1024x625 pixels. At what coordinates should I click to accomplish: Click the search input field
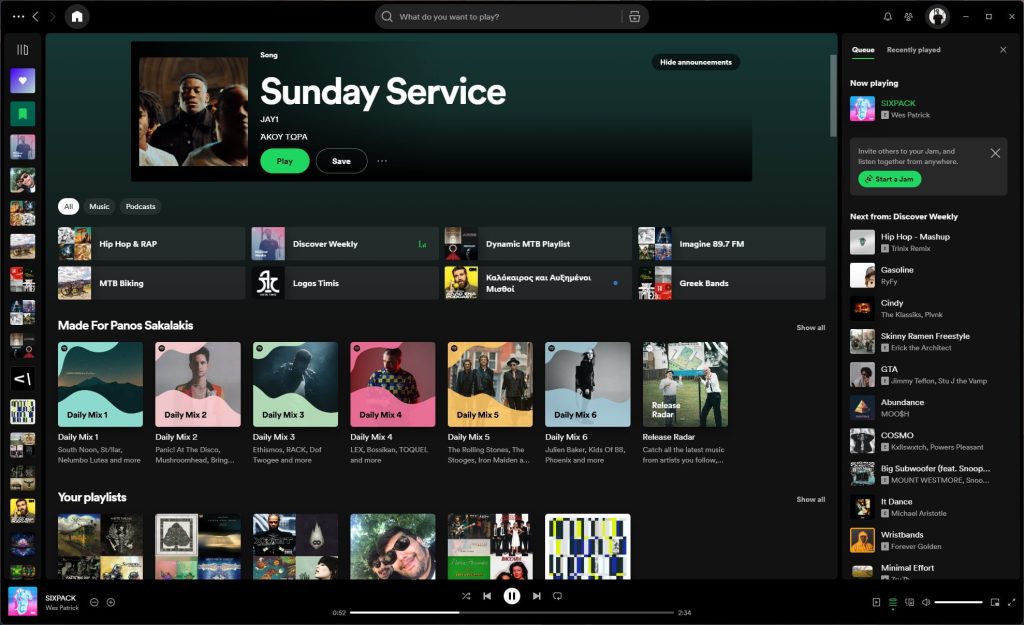click(x=500, y=16)
